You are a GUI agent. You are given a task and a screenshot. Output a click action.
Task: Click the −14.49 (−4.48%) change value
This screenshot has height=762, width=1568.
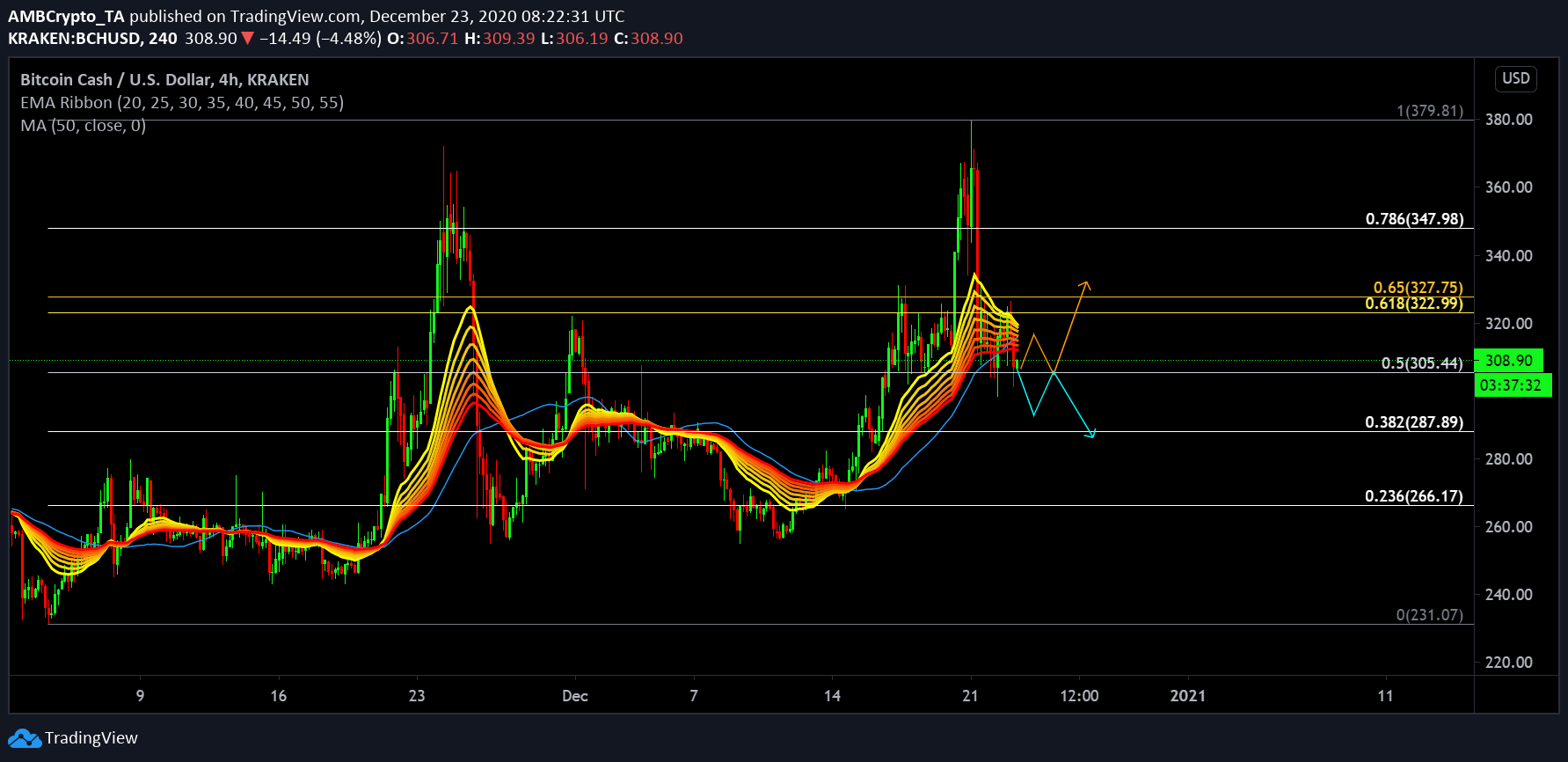coord(320,39)
